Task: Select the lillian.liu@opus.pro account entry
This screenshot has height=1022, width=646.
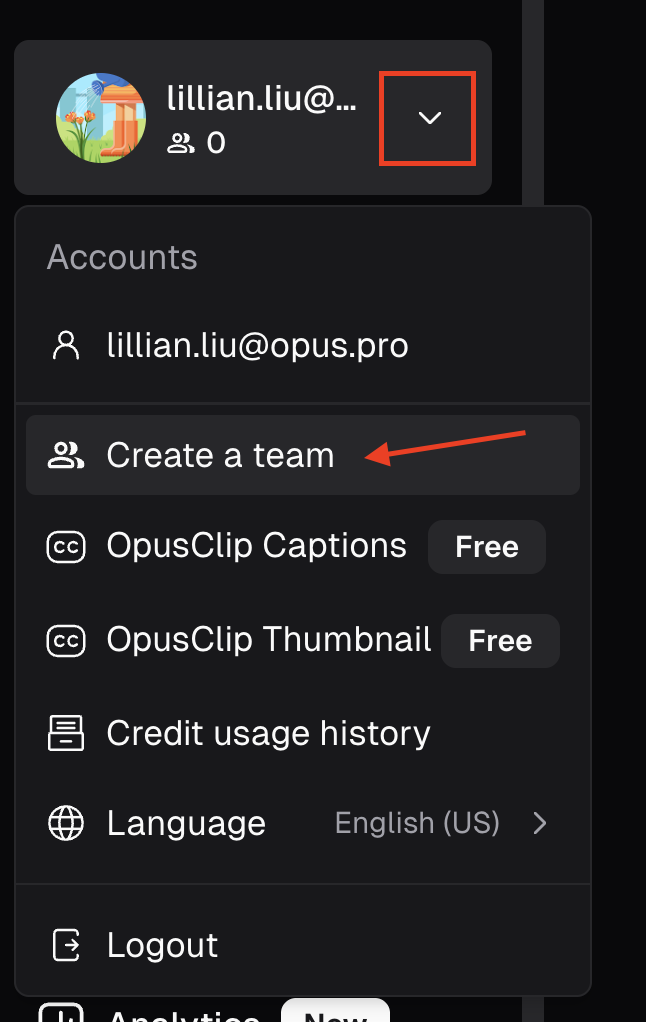Action: click(303, 345)
